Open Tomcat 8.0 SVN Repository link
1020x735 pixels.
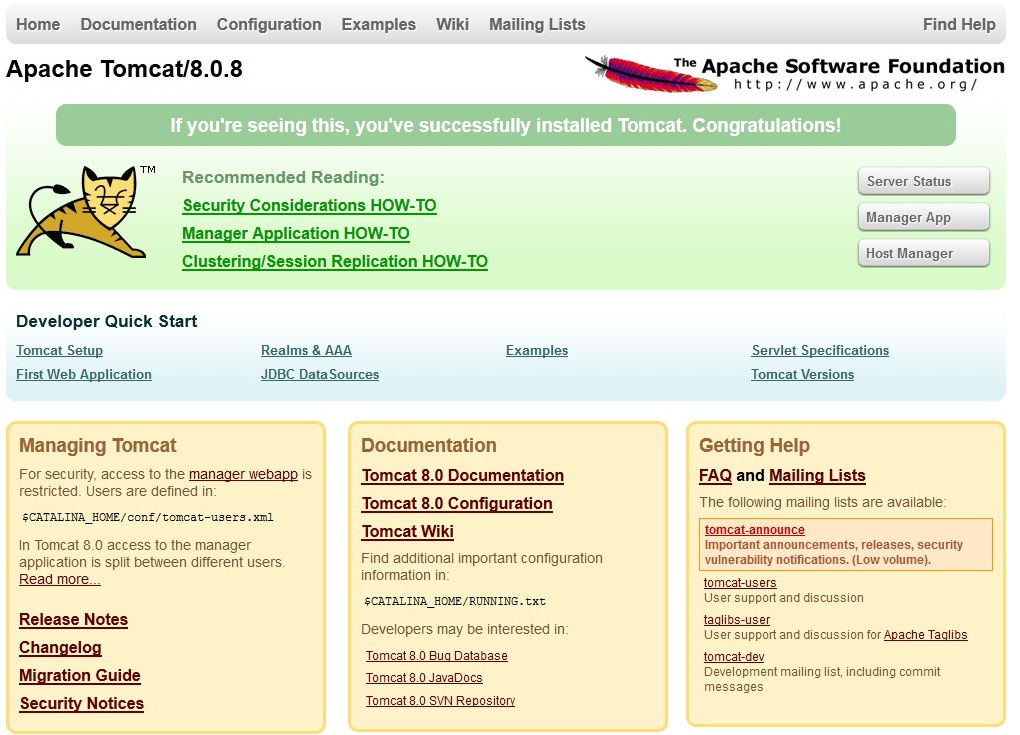tap(440, 701)
